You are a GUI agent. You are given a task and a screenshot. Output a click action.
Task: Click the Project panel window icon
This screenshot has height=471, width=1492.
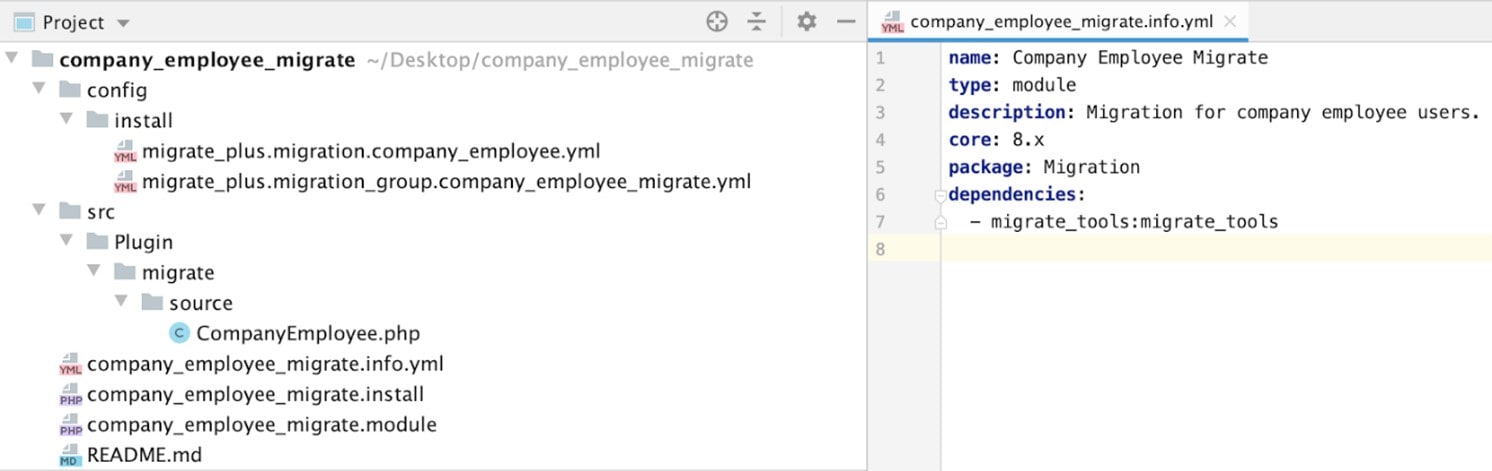click(24, 22)
